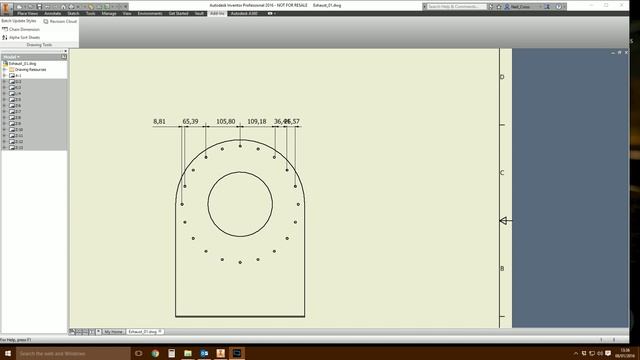Launch Chrome from the taskbar
The image size is (640, 360).
click(x=155, y=353)
